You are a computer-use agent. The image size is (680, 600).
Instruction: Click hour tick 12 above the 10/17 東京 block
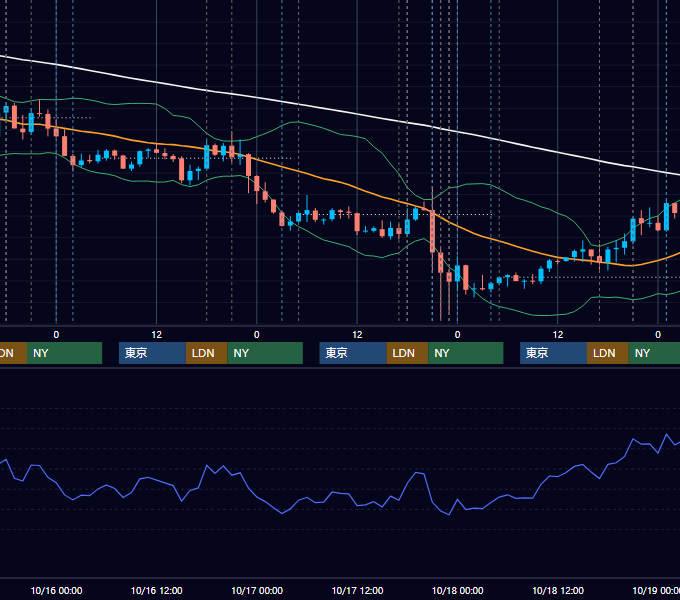click(x=357, y=335)
